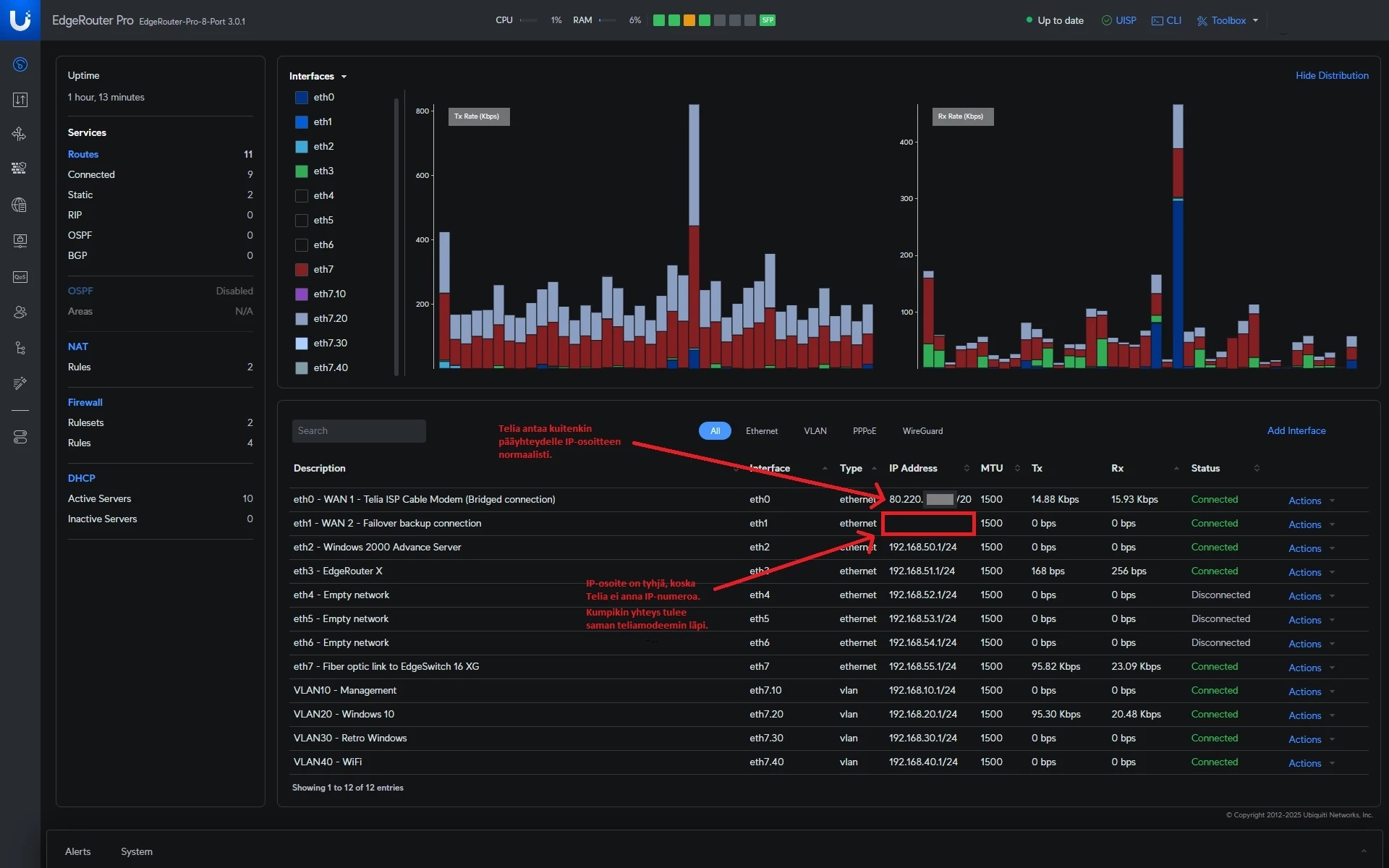Image resolution: width=1389 pixels, height=868 pixels.
Task: Filter the interface list by VLAN tab
Action: [x=815, y=431]
